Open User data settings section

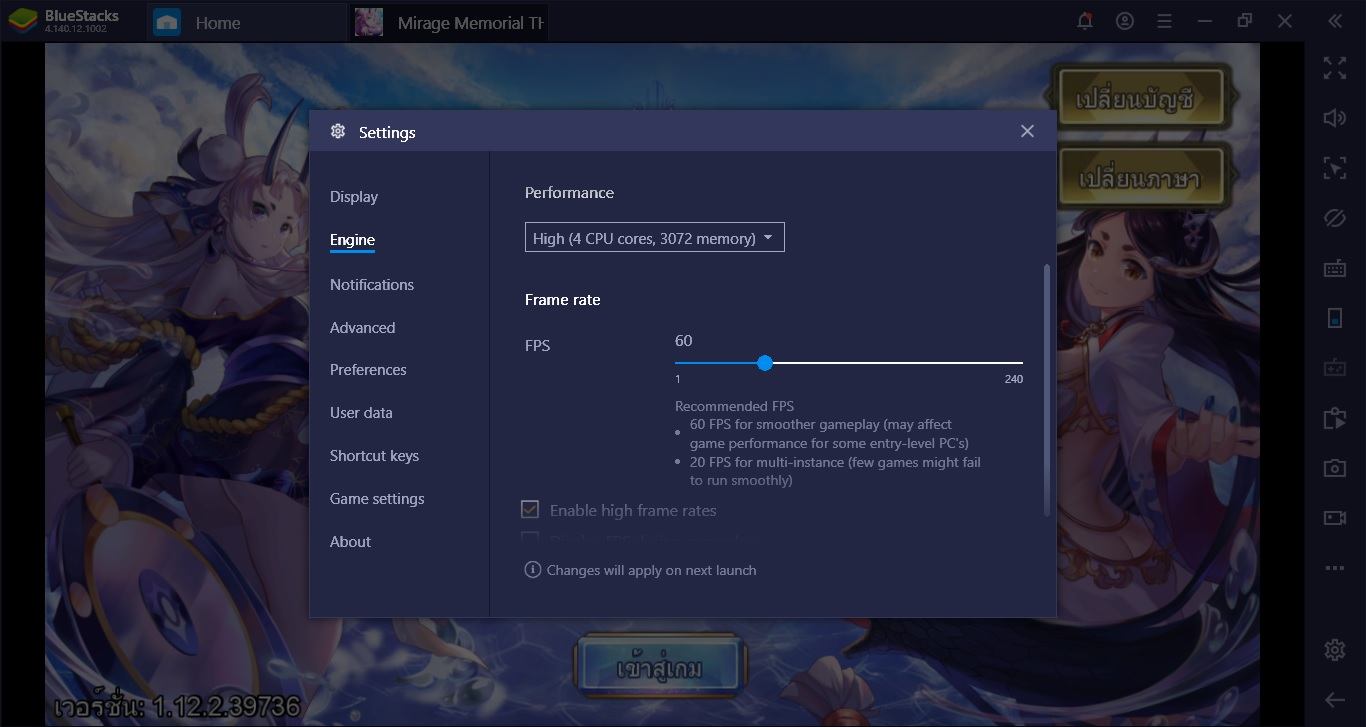coord(361,413)
